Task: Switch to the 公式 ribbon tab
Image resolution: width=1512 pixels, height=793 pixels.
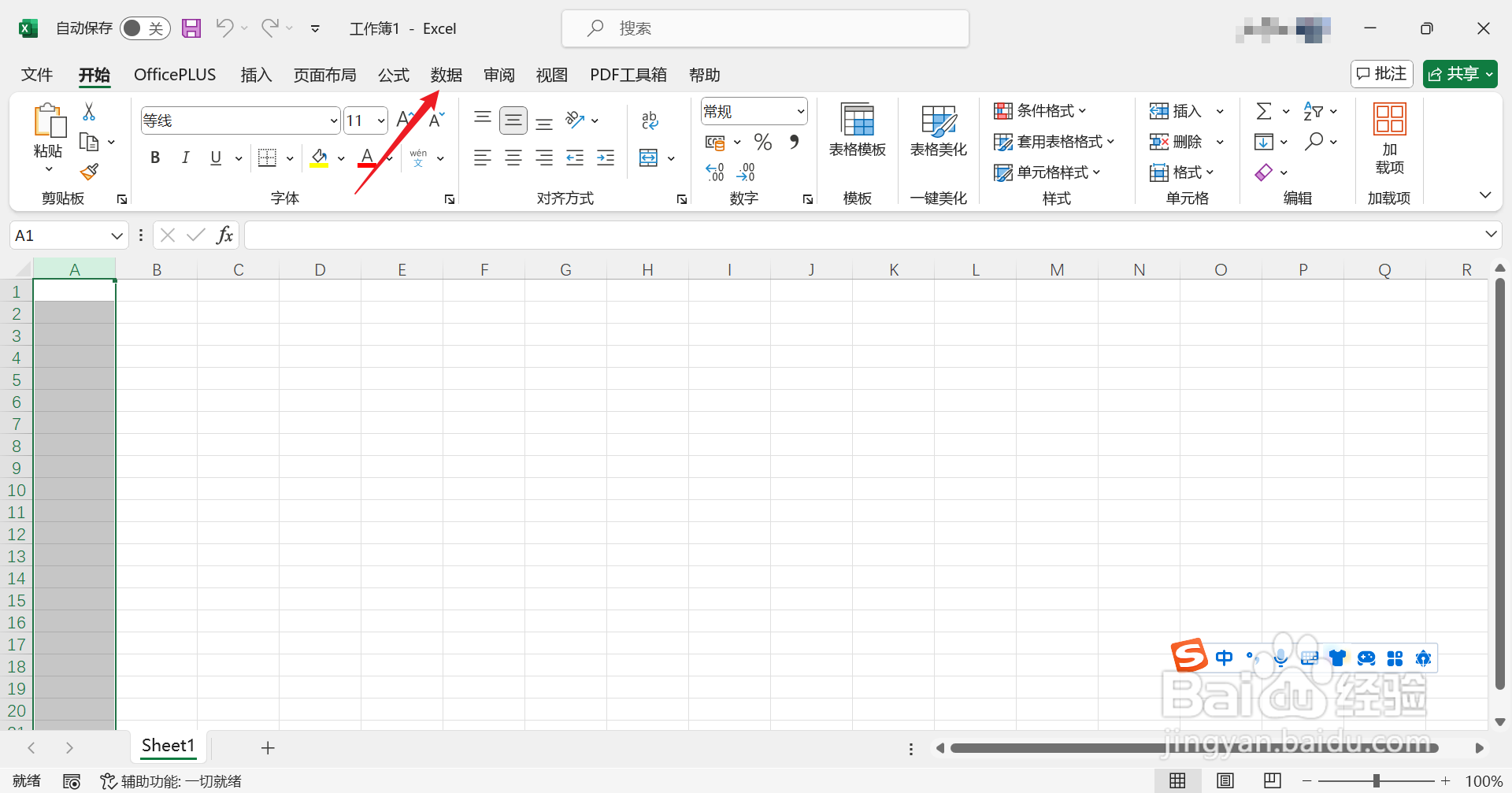Action: tap(394, 75)
